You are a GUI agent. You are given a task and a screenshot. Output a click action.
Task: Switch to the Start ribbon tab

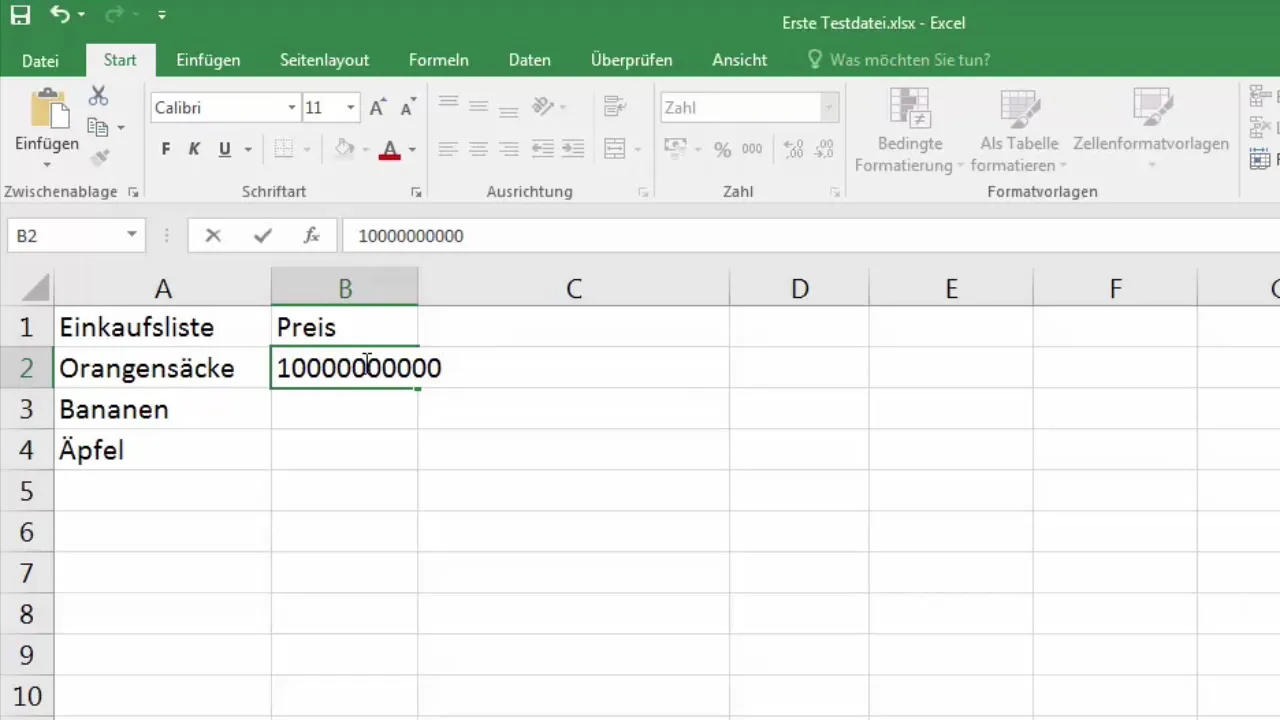[119, 60]
